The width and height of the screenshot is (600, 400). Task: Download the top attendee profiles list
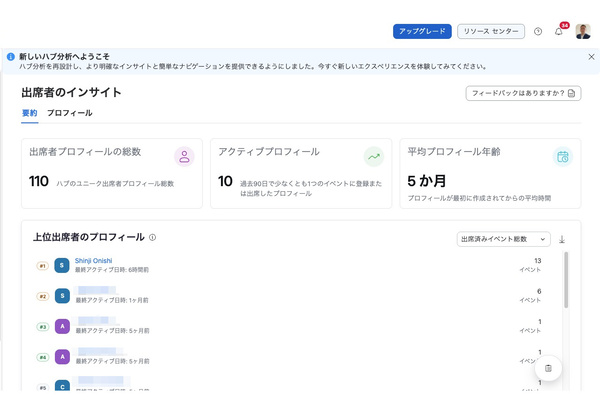click(562, 239)
